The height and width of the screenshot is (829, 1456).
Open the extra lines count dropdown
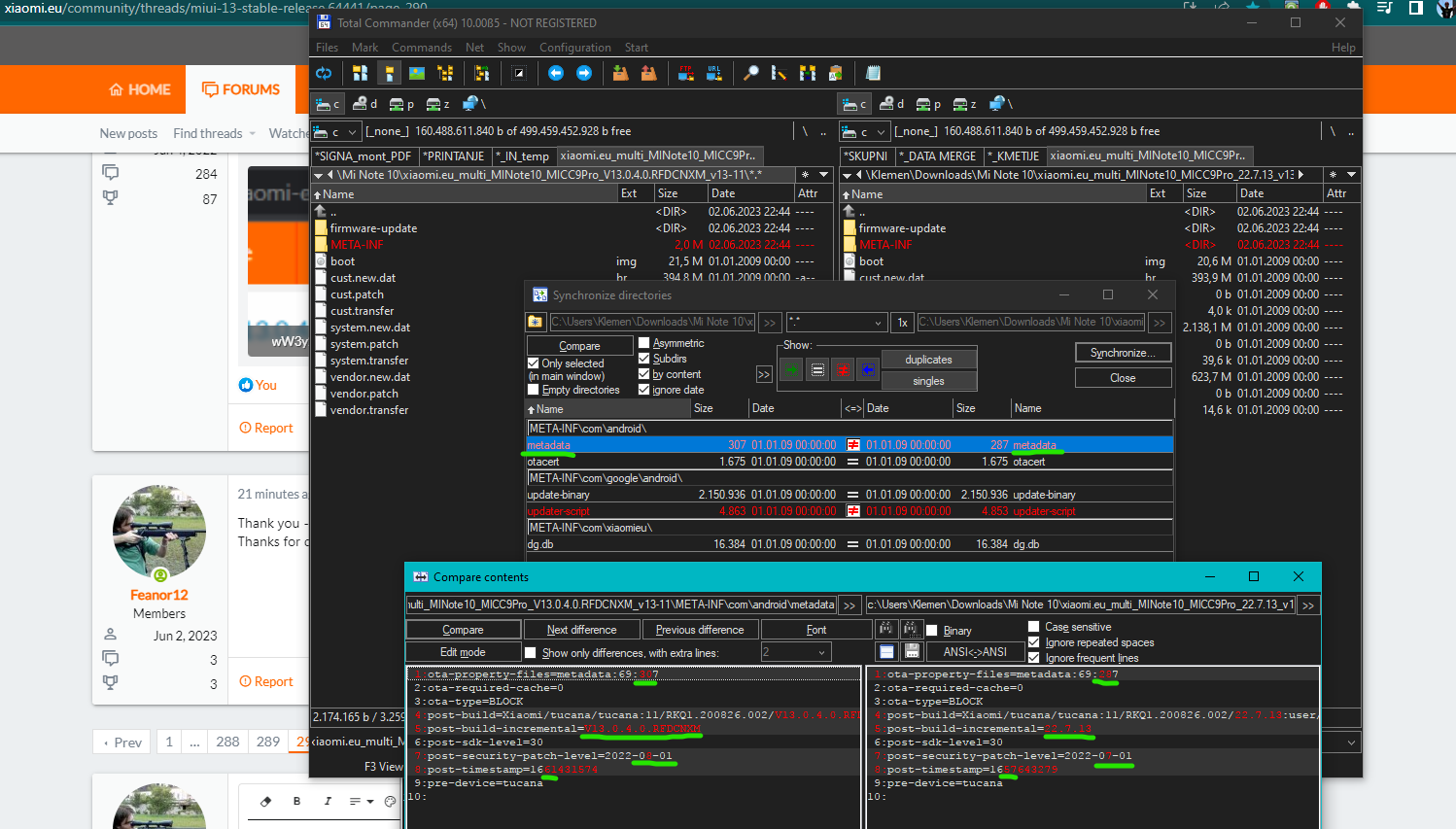[822, 652]
